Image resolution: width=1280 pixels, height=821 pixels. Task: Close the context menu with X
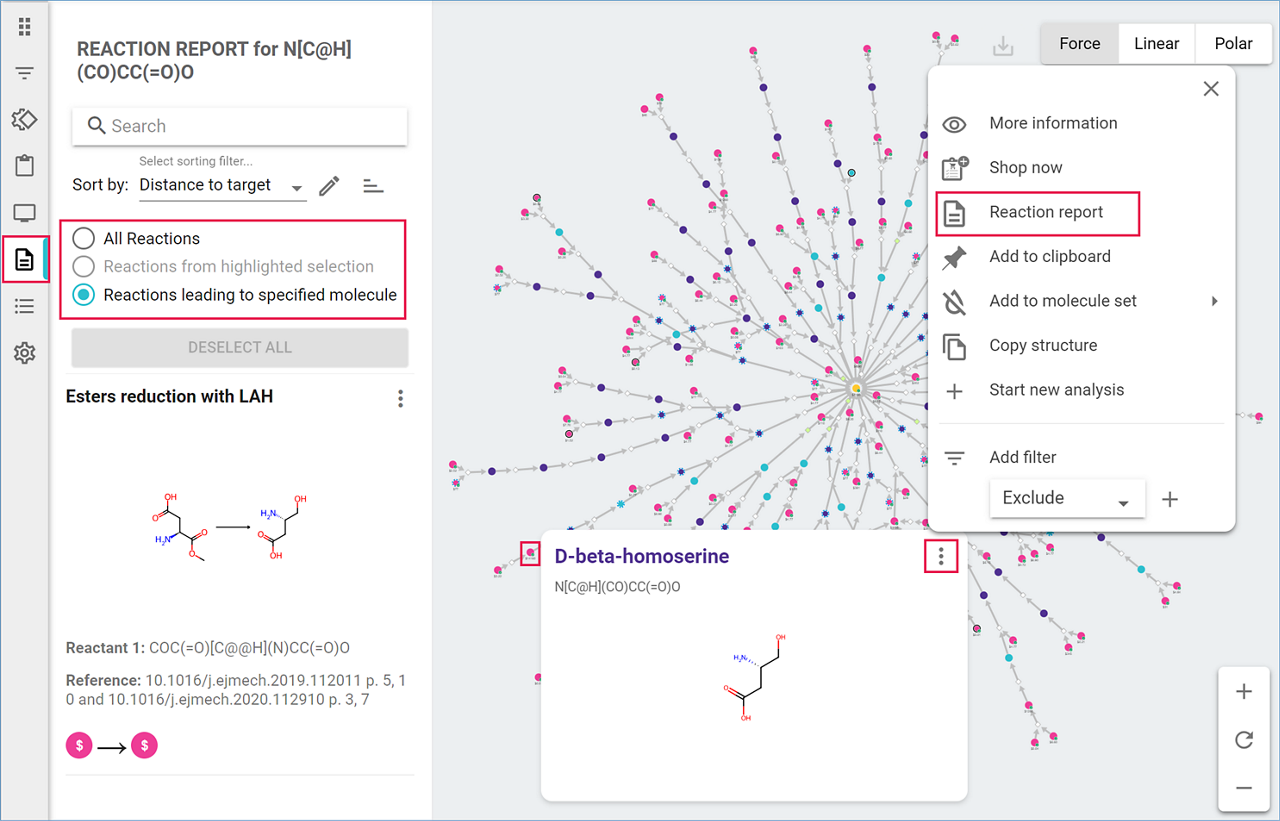[1210, 89]
